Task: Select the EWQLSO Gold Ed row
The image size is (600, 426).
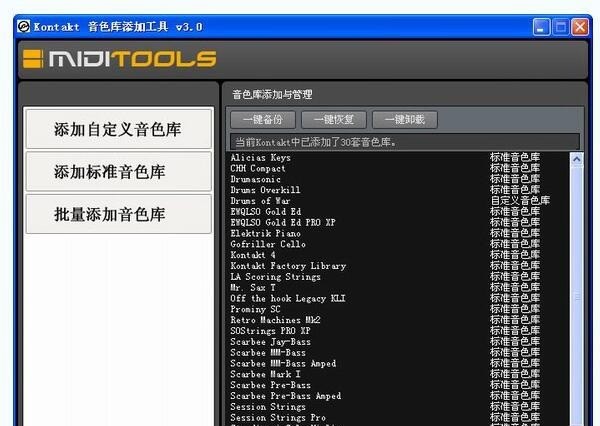Action: (399, 211)
